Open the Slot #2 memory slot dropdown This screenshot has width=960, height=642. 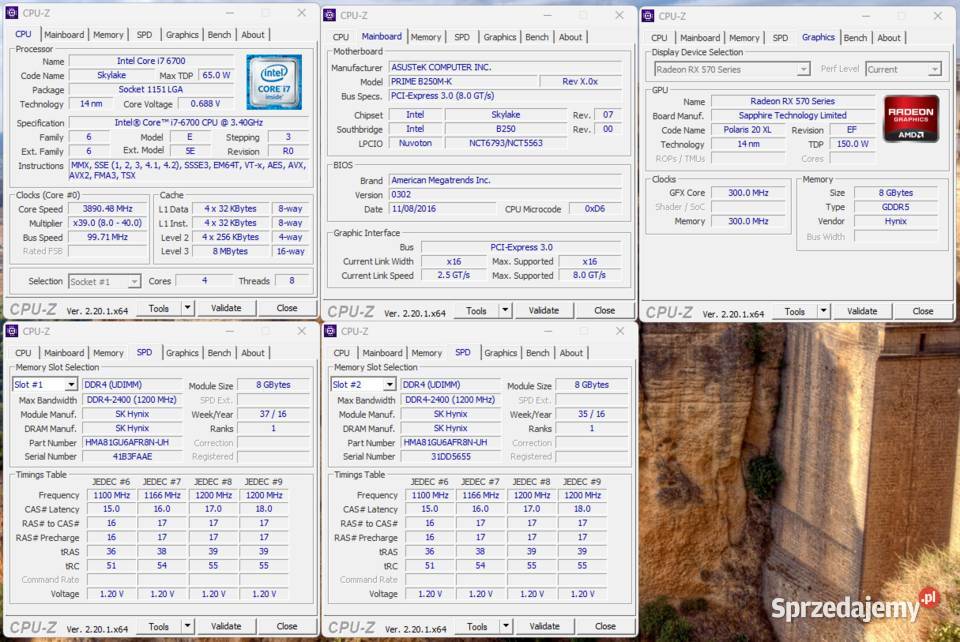coord(389,384)
